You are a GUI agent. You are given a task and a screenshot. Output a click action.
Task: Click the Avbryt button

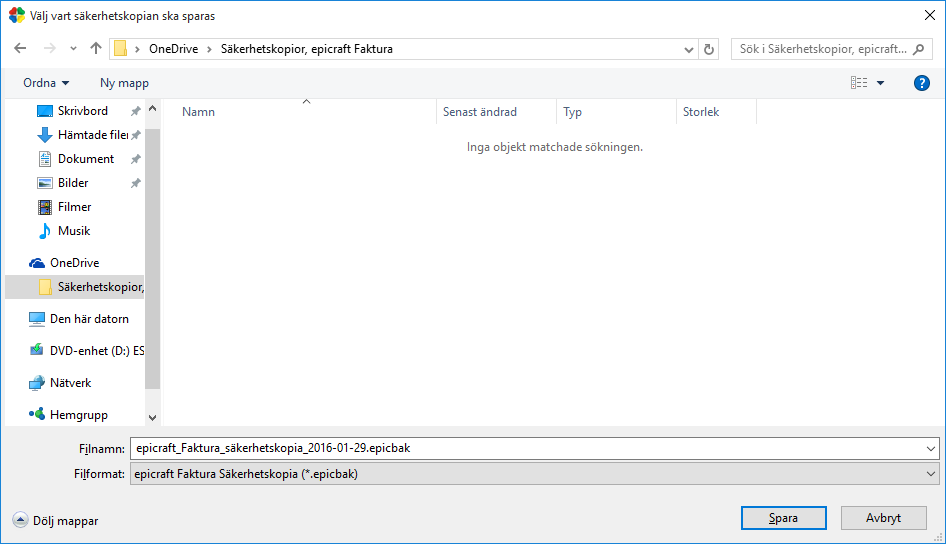883,518
